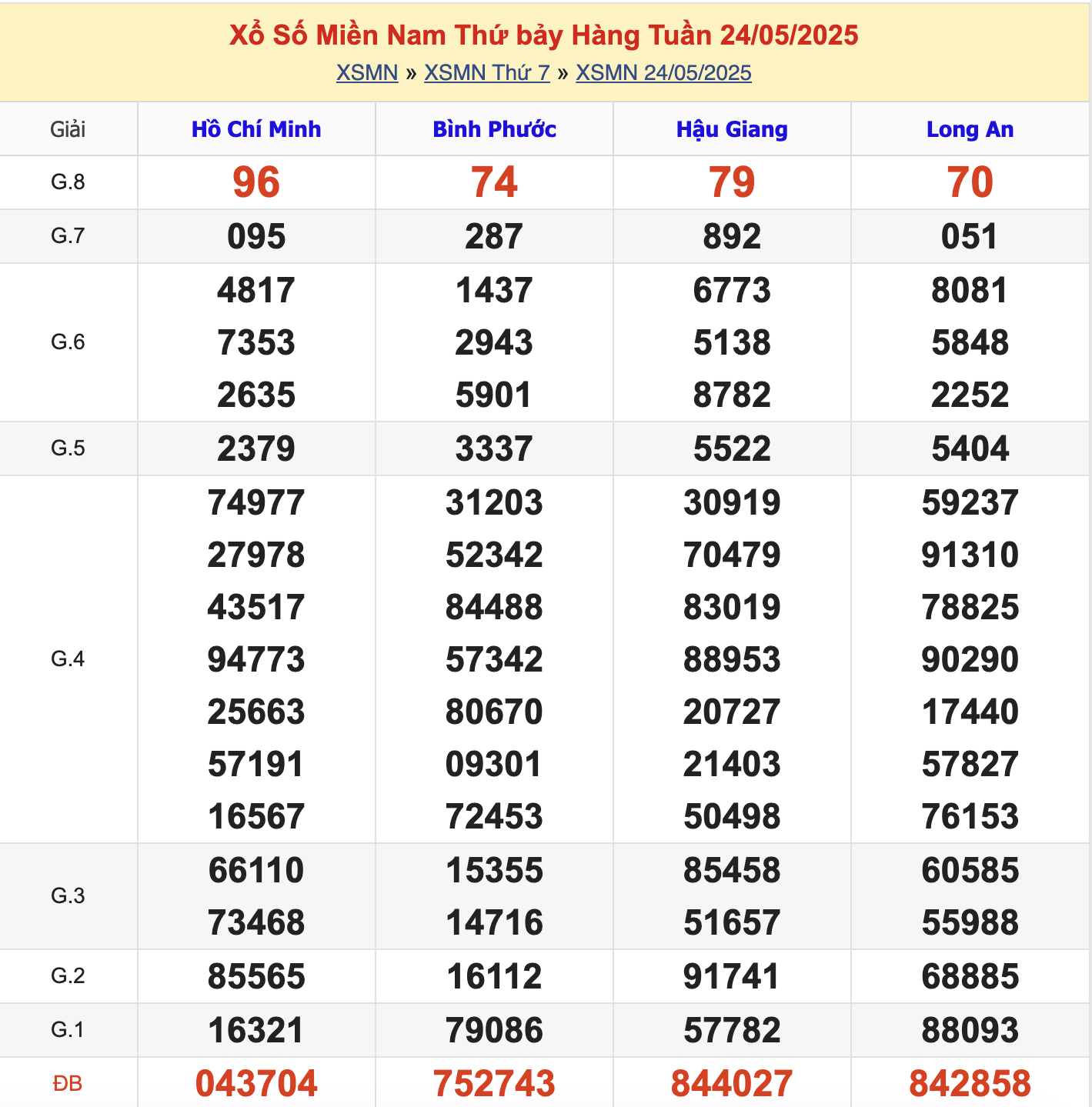Click the G.5 number 5522
This screenshot has height=1107, width=1092.
pyautogui.click(x=732, y=448)
